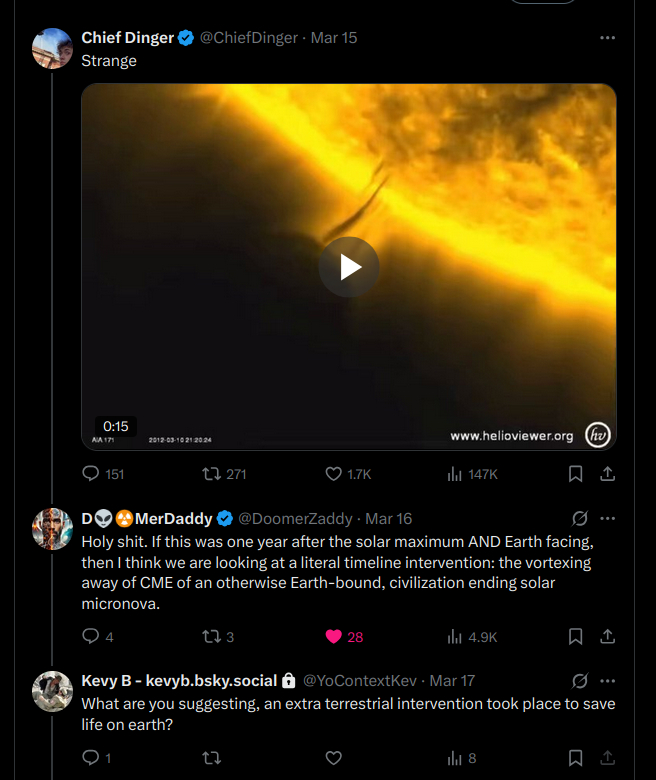Like Kevy B's reply

334,758
